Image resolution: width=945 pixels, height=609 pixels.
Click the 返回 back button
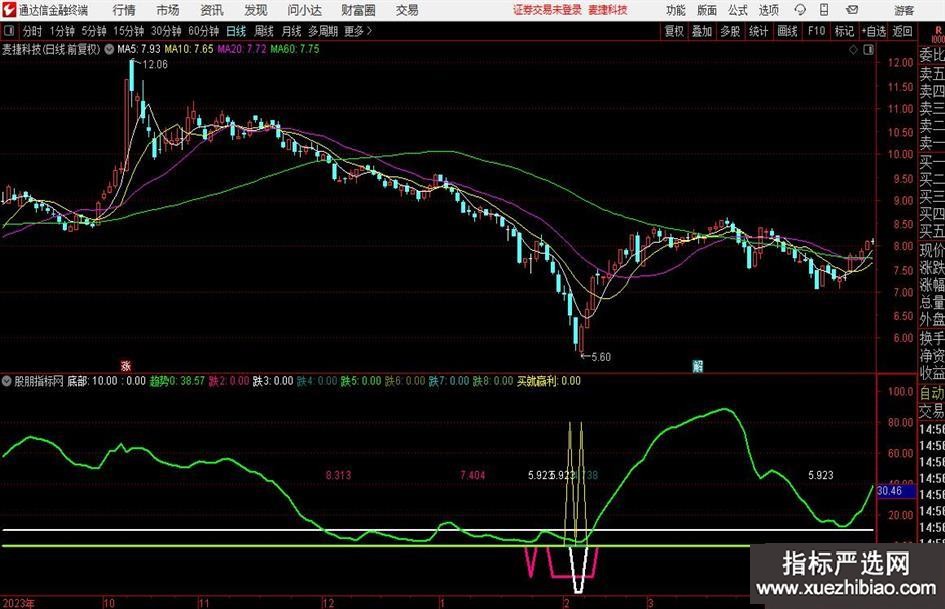click(902, 31)
